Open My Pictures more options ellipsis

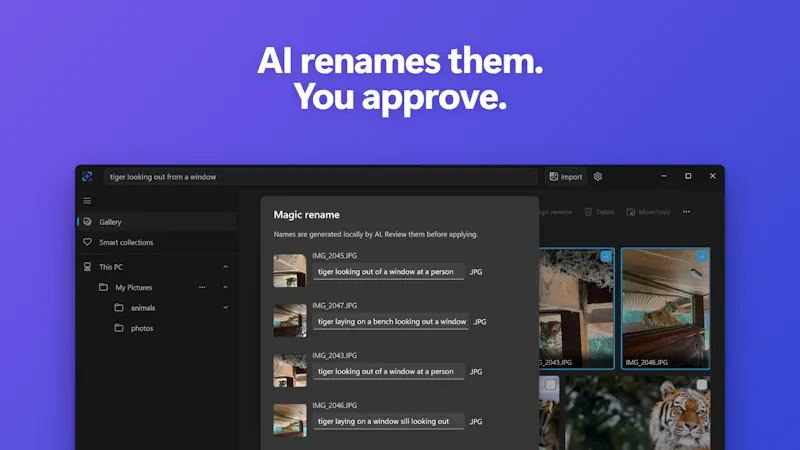pyautogui.click(x=202, y=287)
